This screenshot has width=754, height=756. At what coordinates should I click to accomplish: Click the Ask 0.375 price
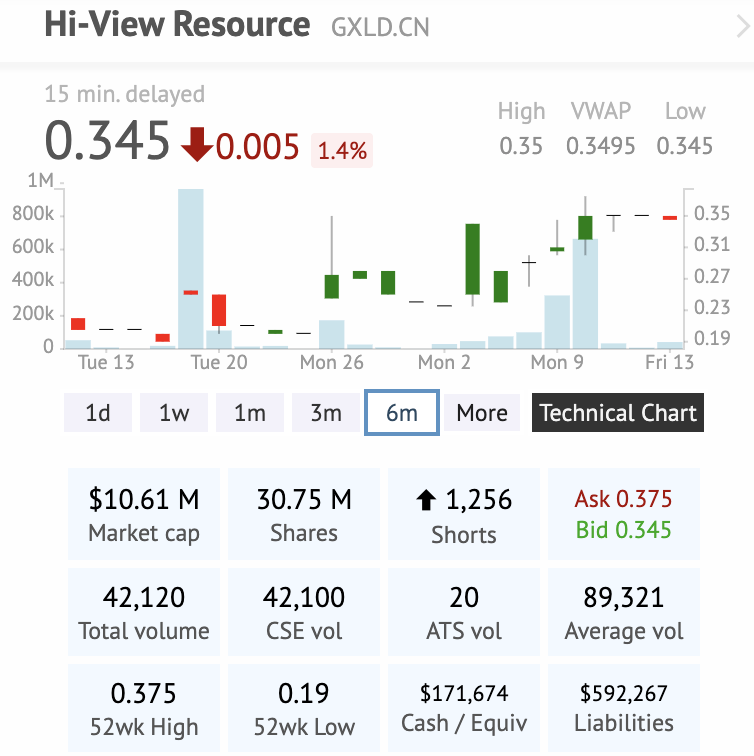pos(623,499)
